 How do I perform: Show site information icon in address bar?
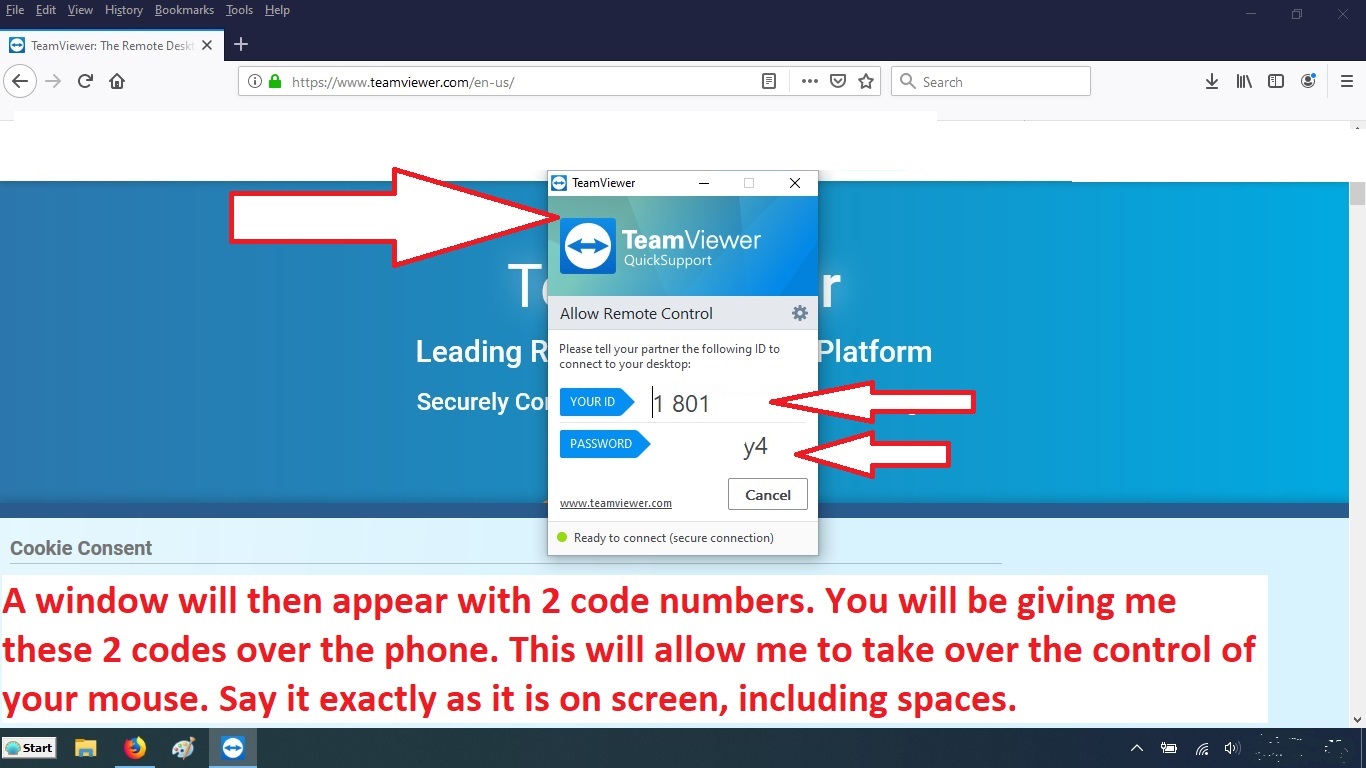(254, 82)
